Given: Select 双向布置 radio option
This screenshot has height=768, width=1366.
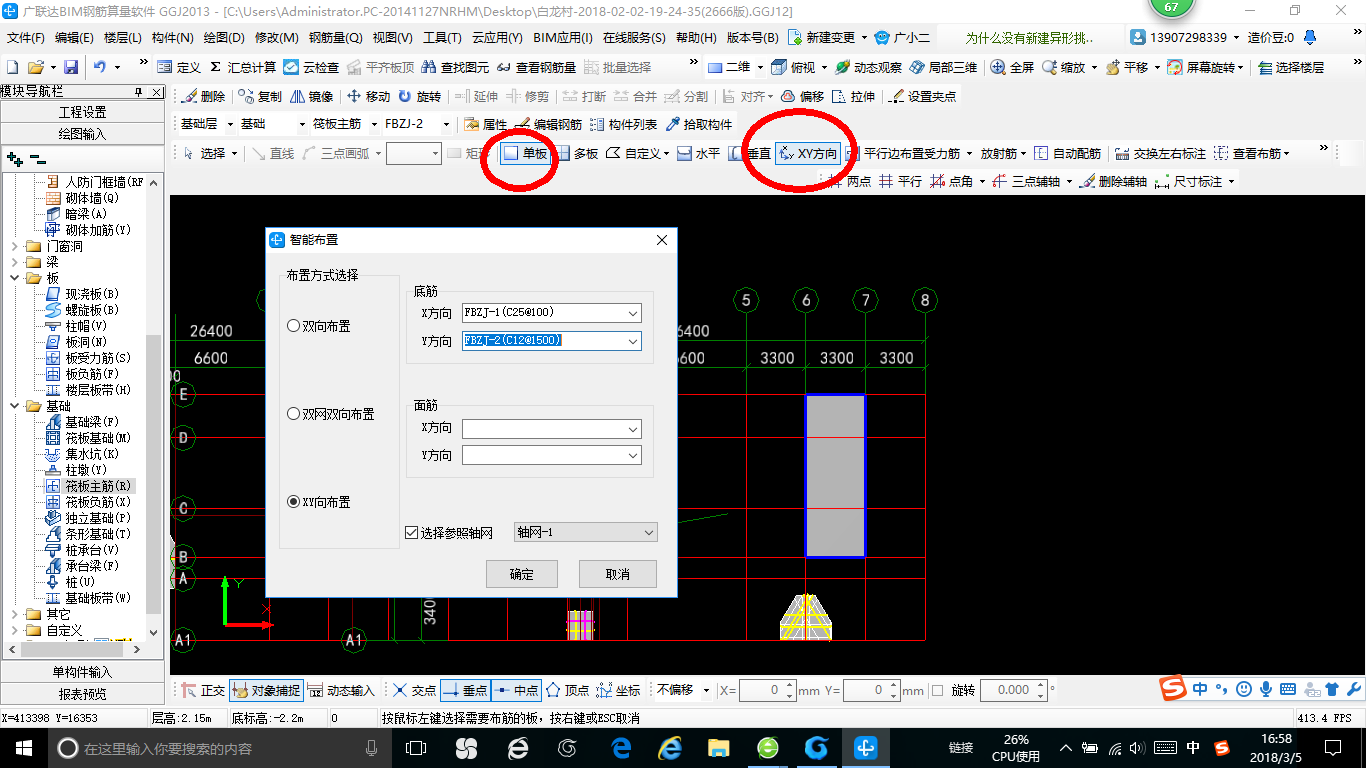Looking at the screenshot, I should tap(318, 326).
